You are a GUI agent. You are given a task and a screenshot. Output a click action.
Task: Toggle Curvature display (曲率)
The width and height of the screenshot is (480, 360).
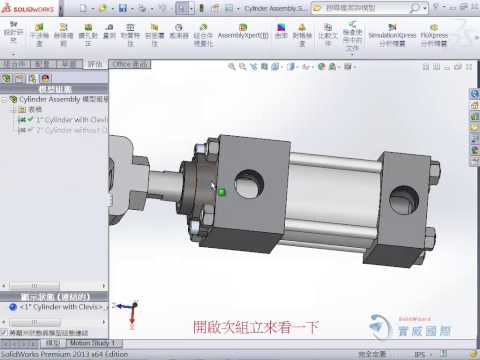click(281, 32)
